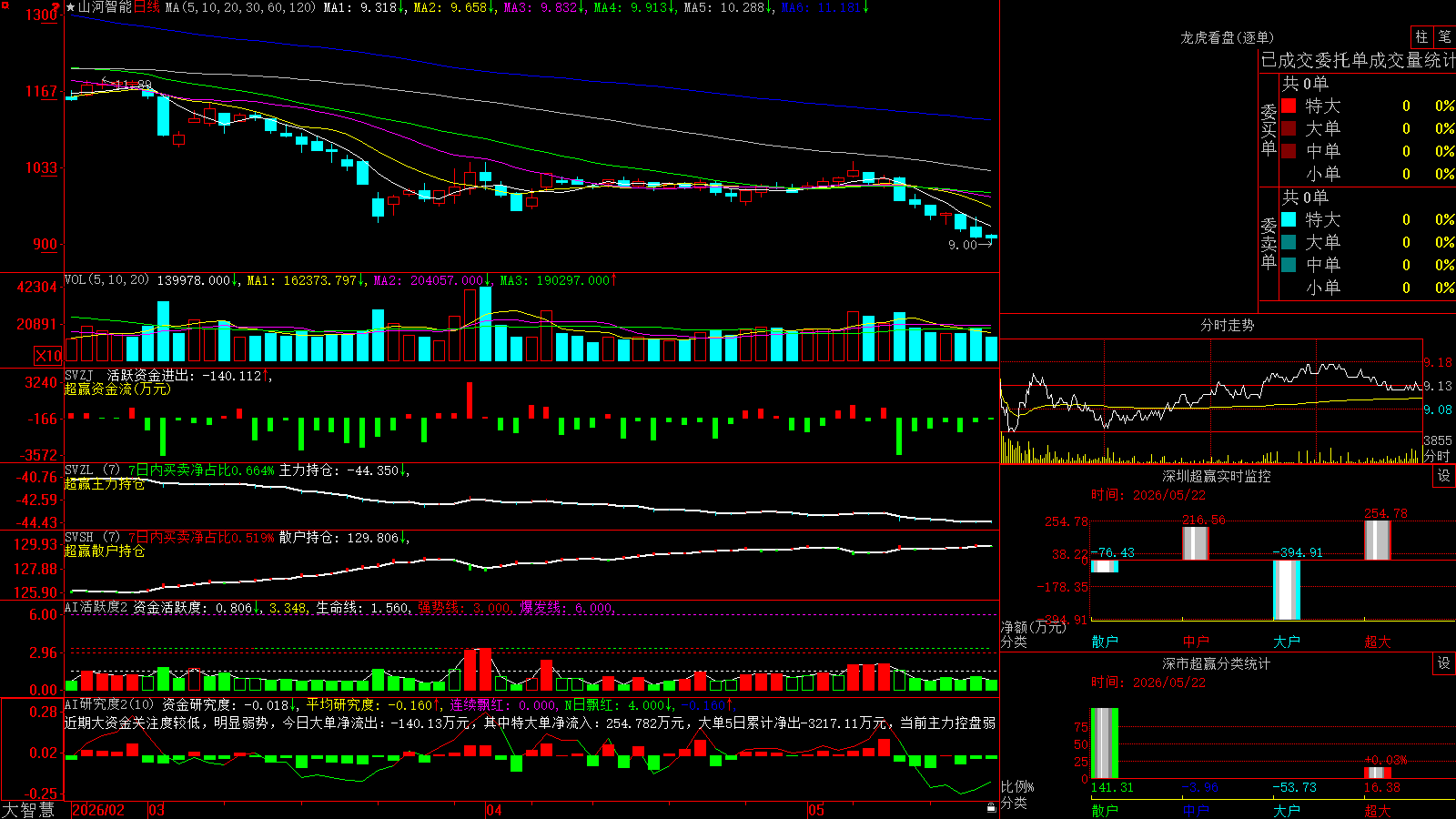Viewport: 1456px width, 819px height.
Task: Click the 大户 label under 比例% chart
Action: (1287, 810)
